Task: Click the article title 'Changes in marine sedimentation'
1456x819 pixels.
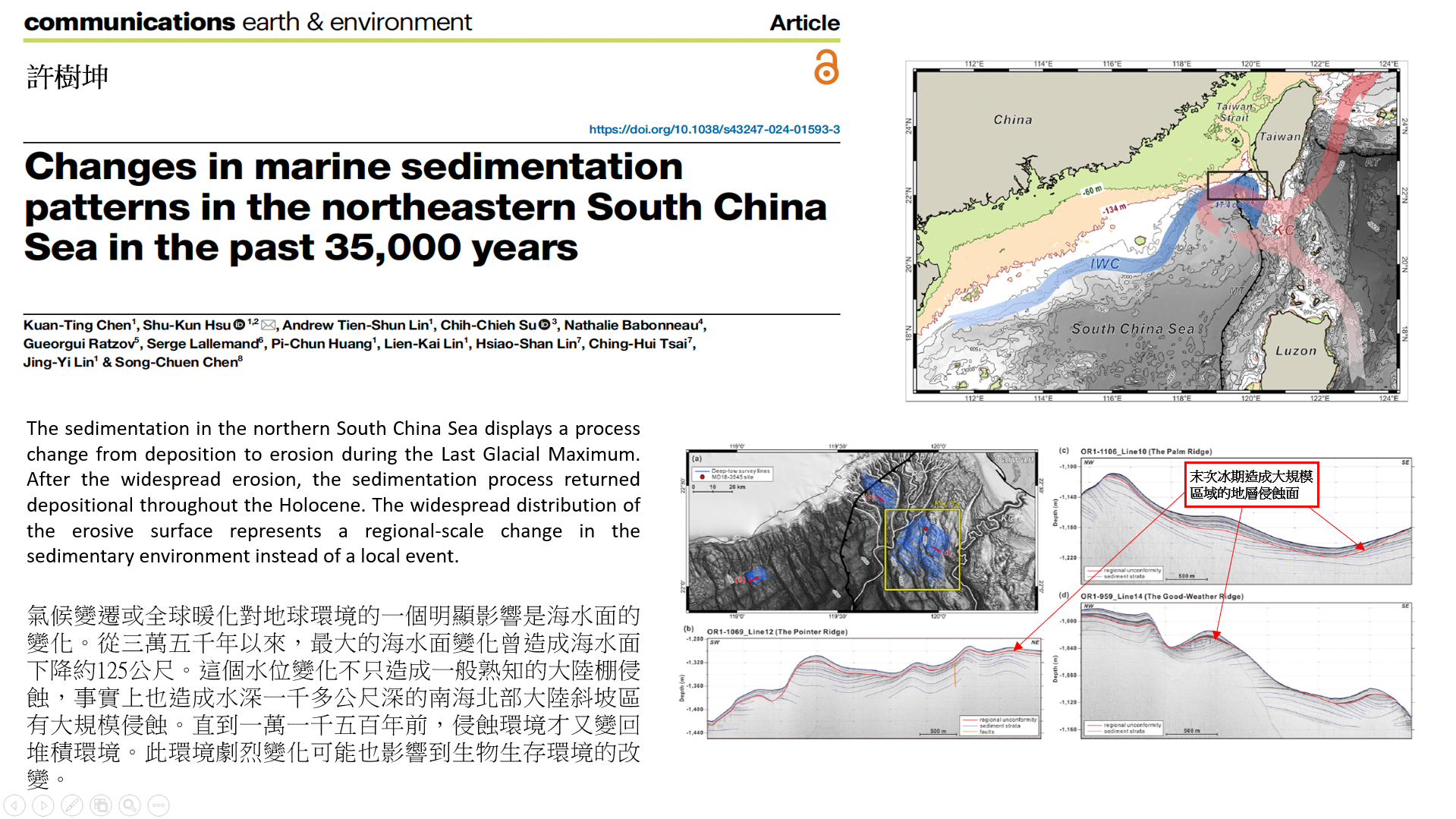Action: click(x=425, y=206)
